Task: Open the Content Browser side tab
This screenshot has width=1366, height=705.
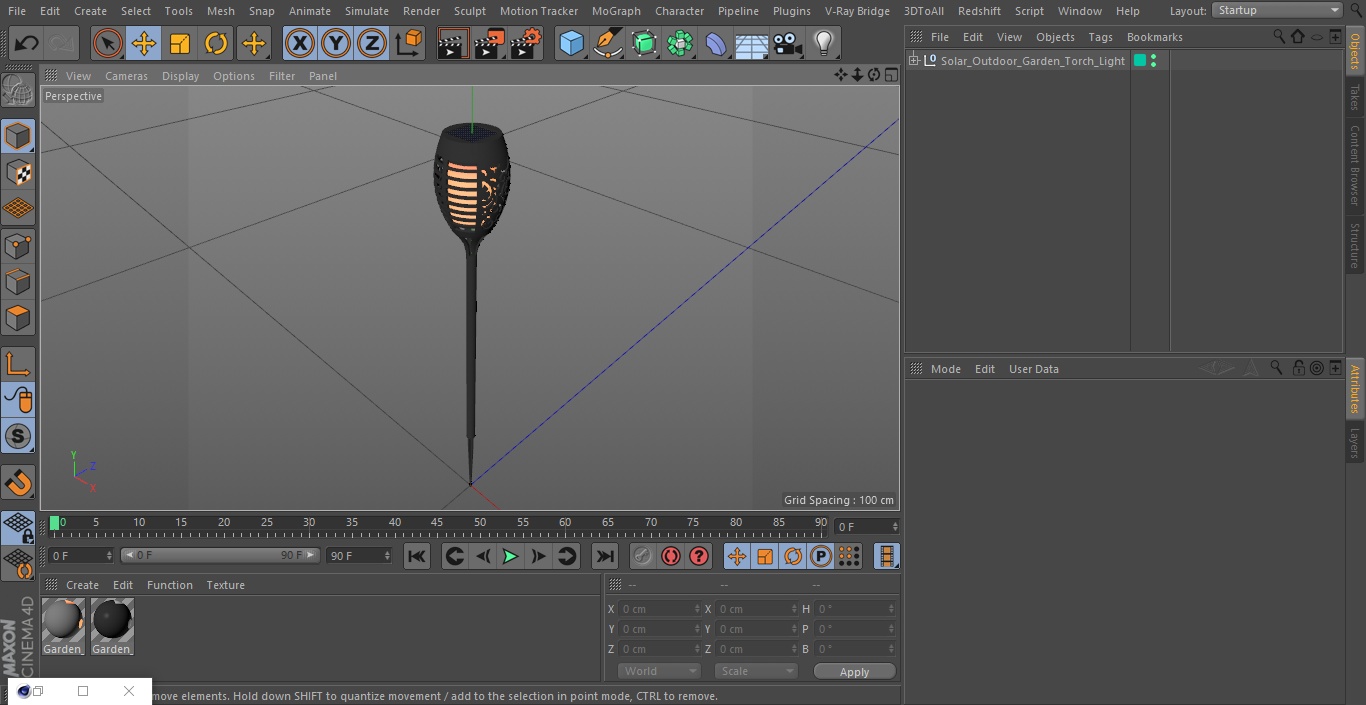Action: 1355,164
